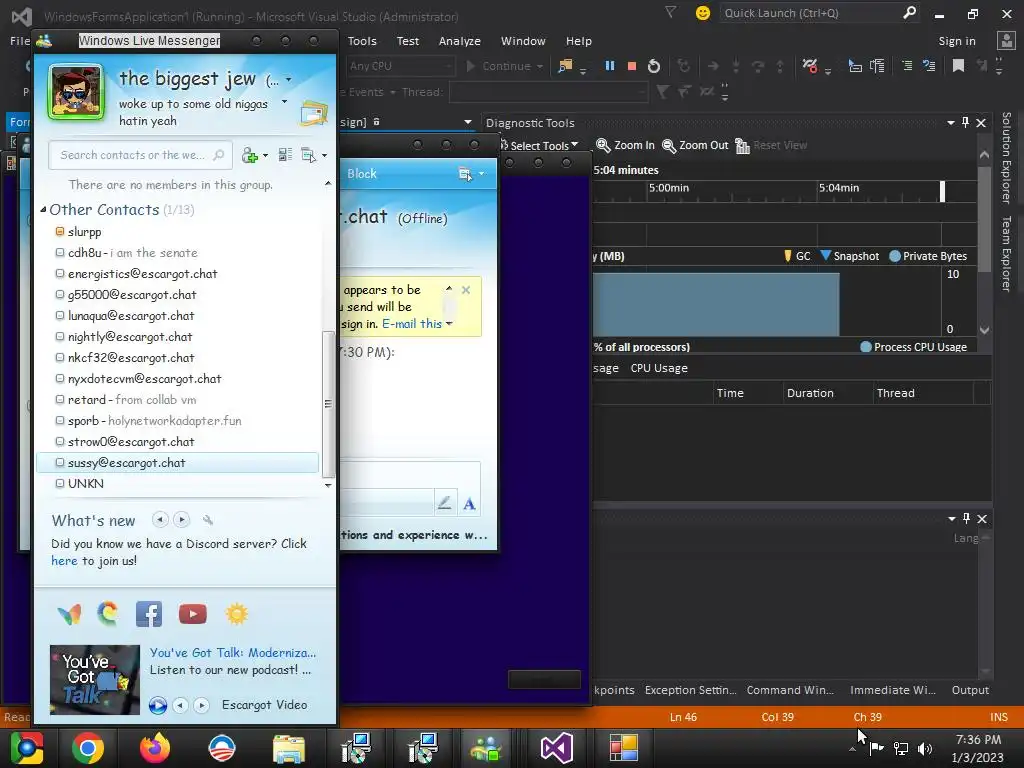Screen dimensions: 1024x768
Task: Click the Zoom In magnifier in Diagnostic Tools
Action: pos(626,145)
